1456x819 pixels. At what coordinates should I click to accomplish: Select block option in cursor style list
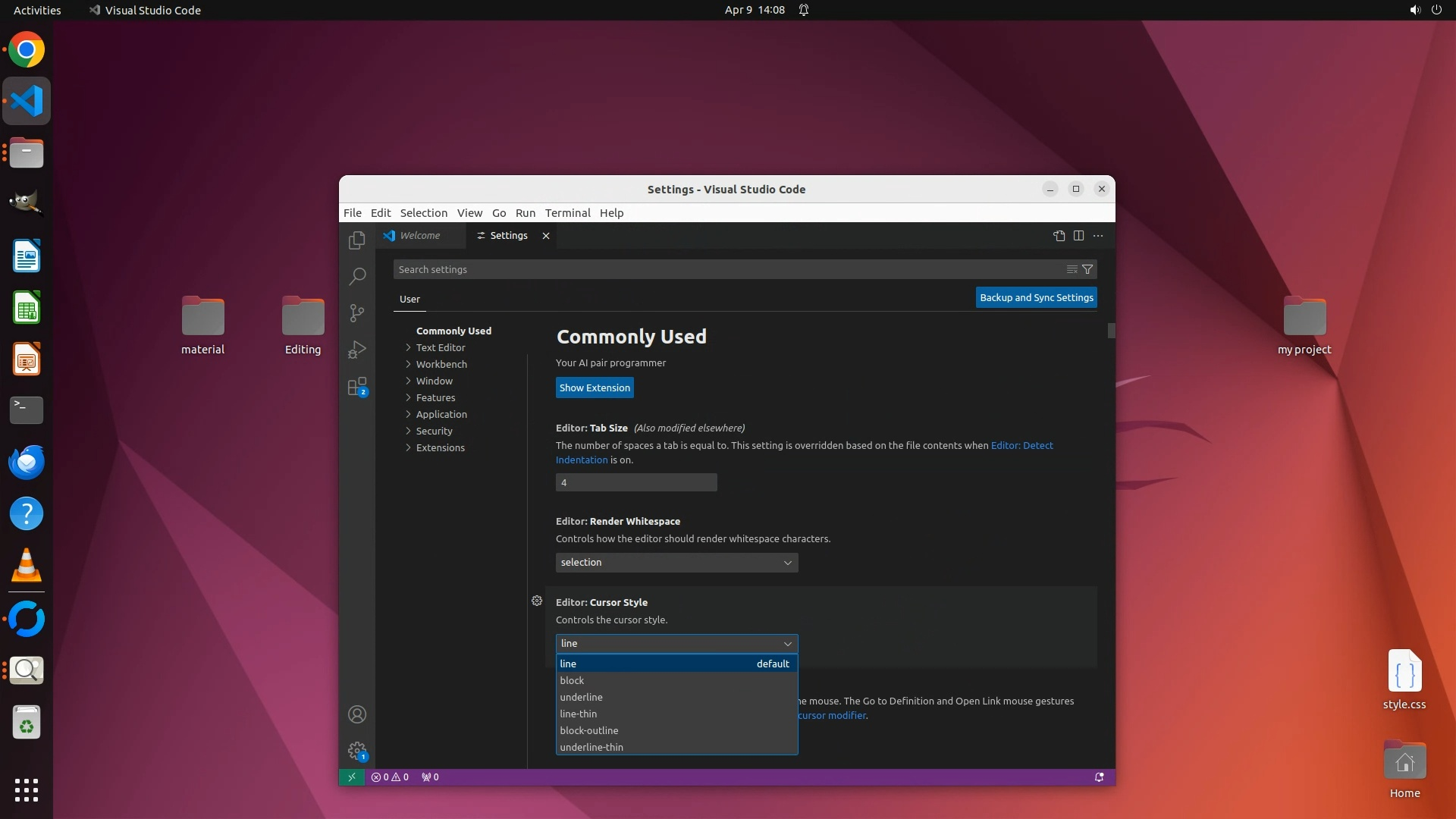572,680
